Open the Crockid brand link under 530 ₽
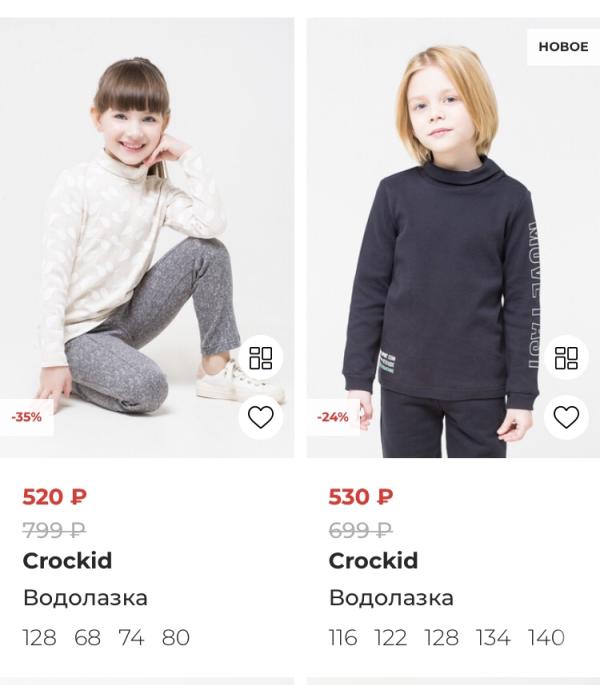 pyautogui.click(x=373, y=560)
